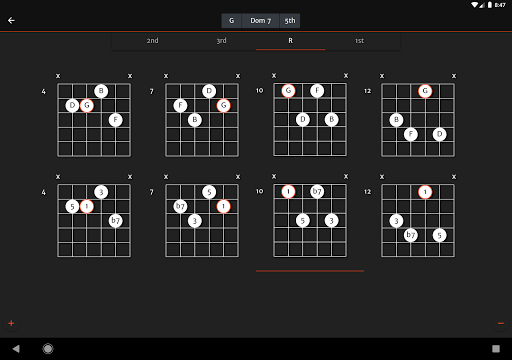Switch to the 1st inversion tab
The height and width of the screenshot is (360, 512).
click(359, 41)
